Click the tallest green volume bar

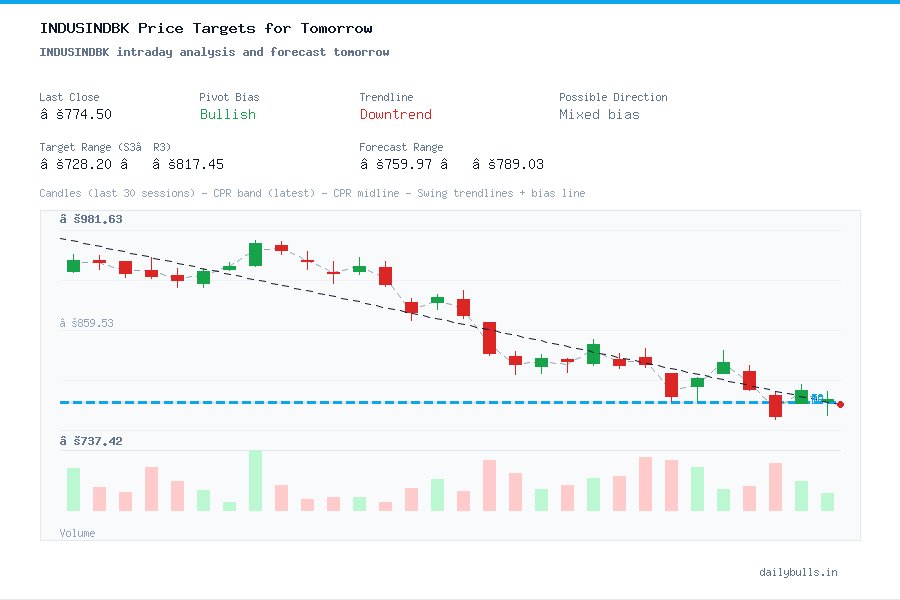(255, 482)
